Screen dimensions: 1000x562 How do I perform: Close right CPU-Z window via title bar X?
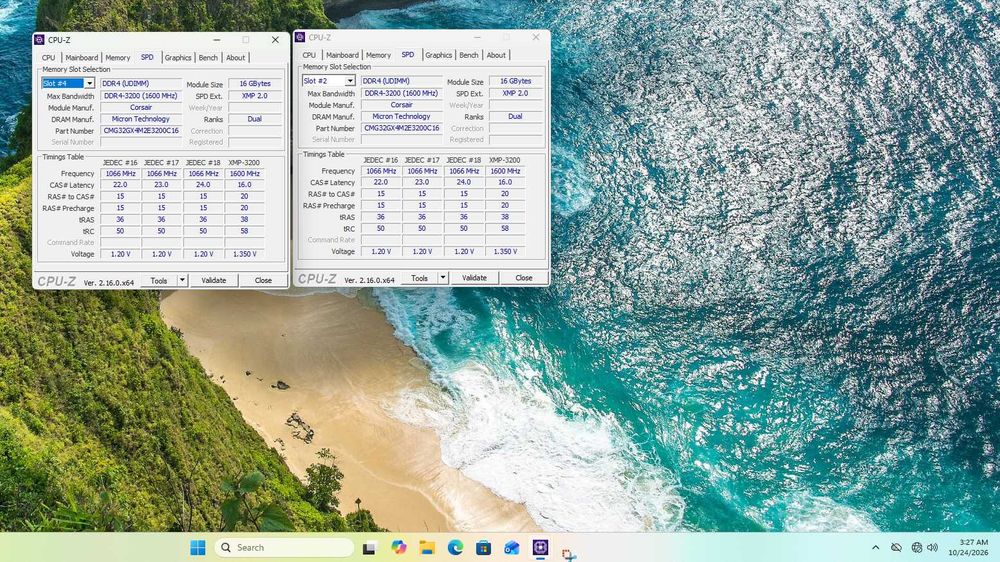(x=536, y=37)
